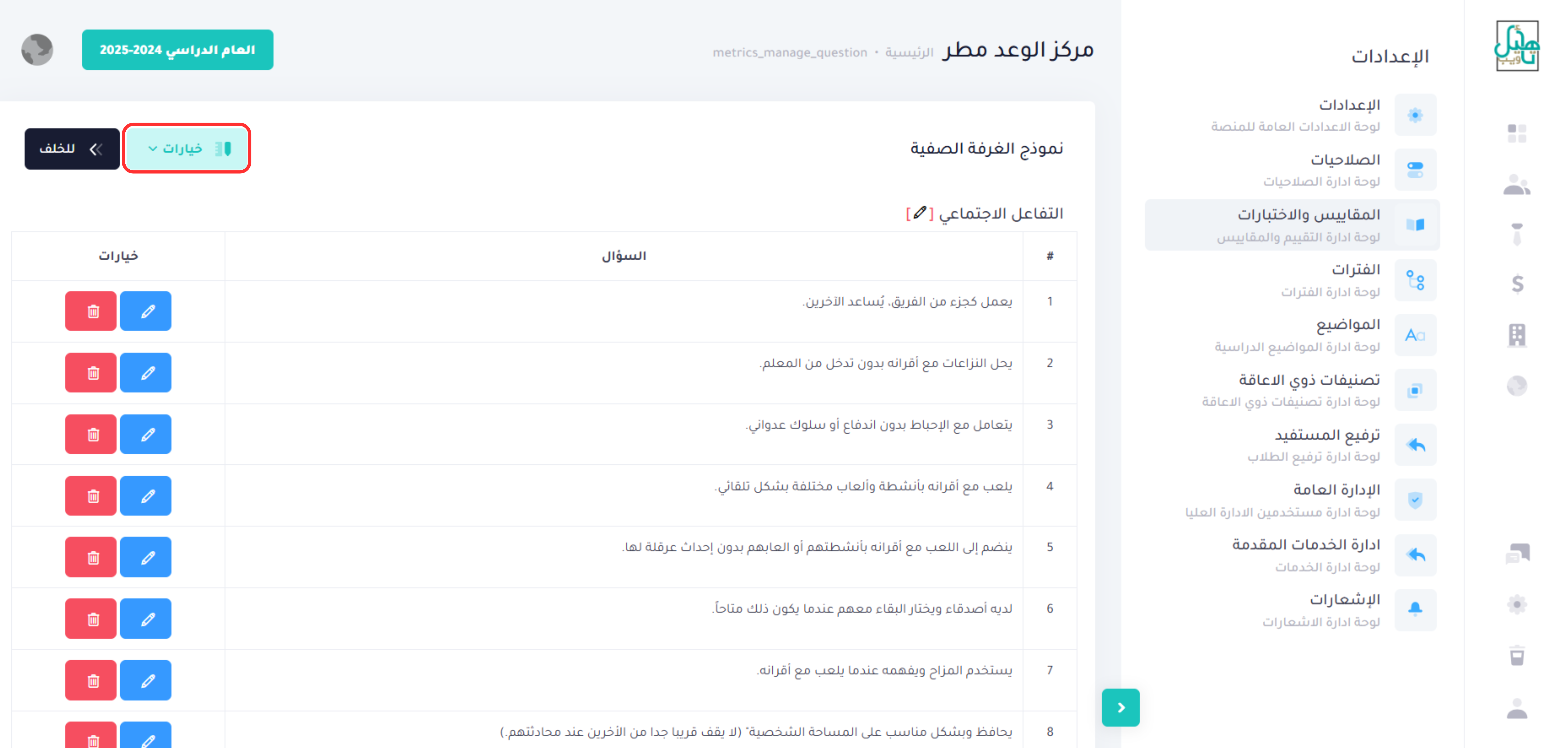Click the edit pencil next to التفاعل الاجتماعي
This screenshot has width=1568, height=748.
(x=920, y=213)
